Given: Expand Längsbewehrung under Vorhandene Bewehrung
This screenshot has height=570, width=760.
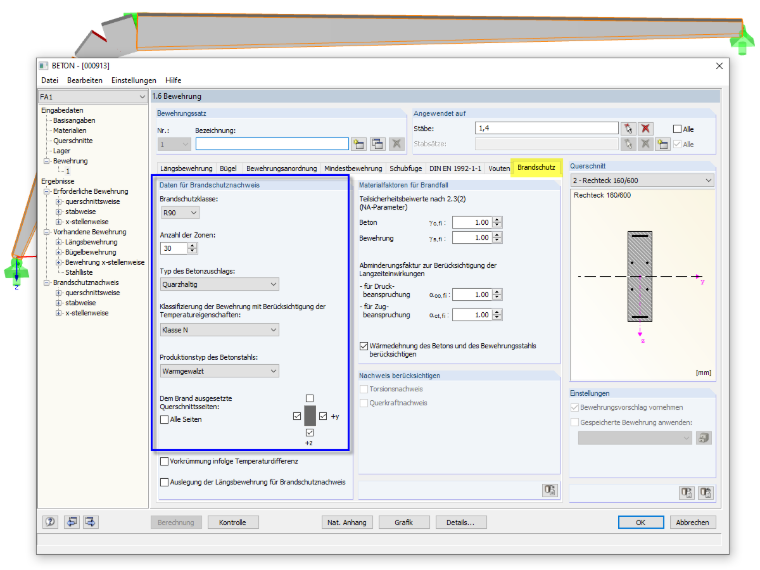Looking at the screenshot, I should point(59,242).
